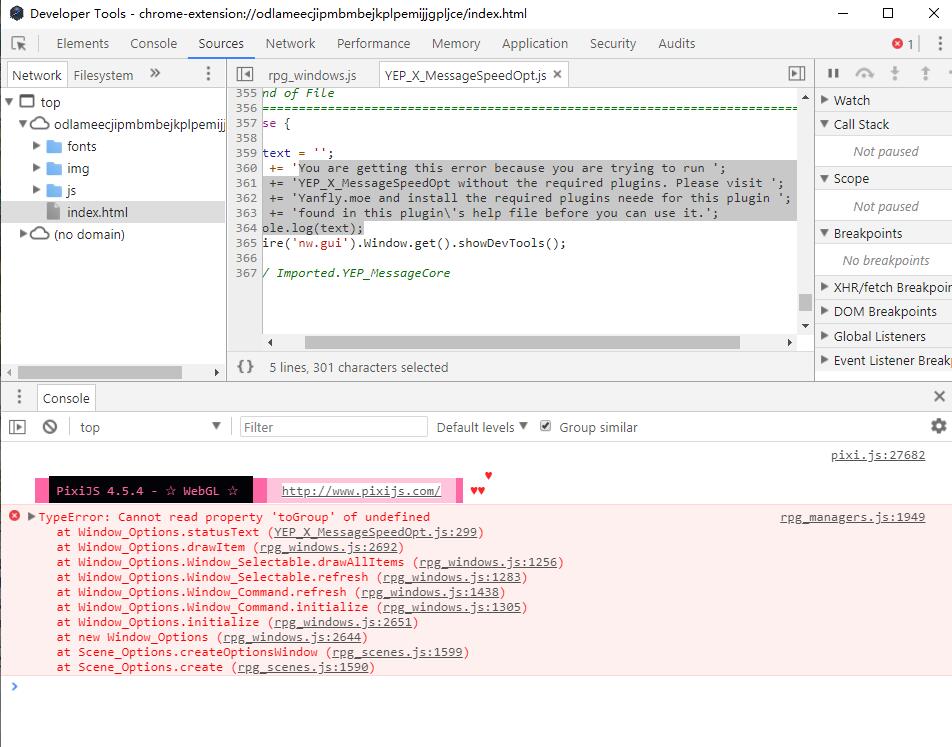The image size is (952, 747).
Task: Open YEP_X_MessageSpeedOpt.js:299 stack link
Action: [375, 532]
